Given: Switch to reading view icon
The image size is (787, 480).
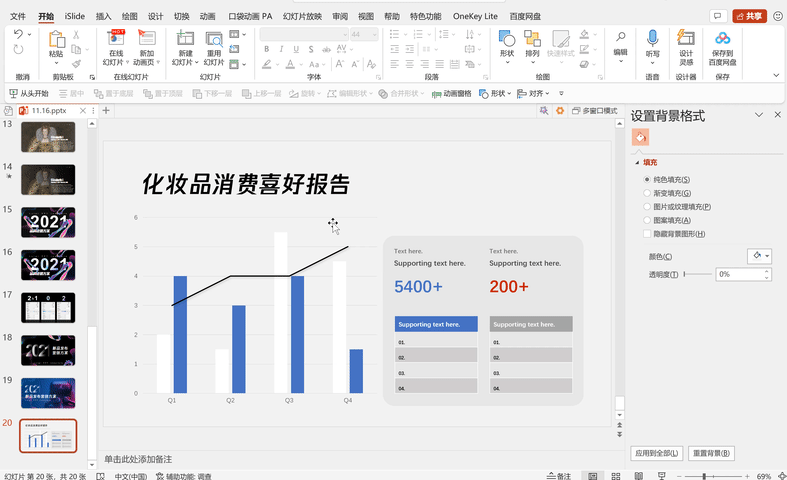Looking at the screenshot, I should 638,476.
